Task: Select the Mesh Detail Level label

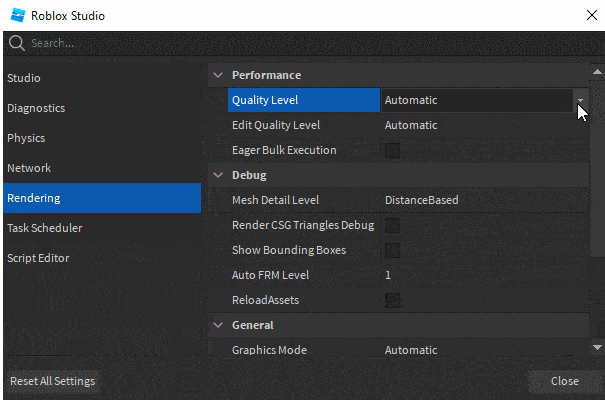Action: tap(275, 200)
